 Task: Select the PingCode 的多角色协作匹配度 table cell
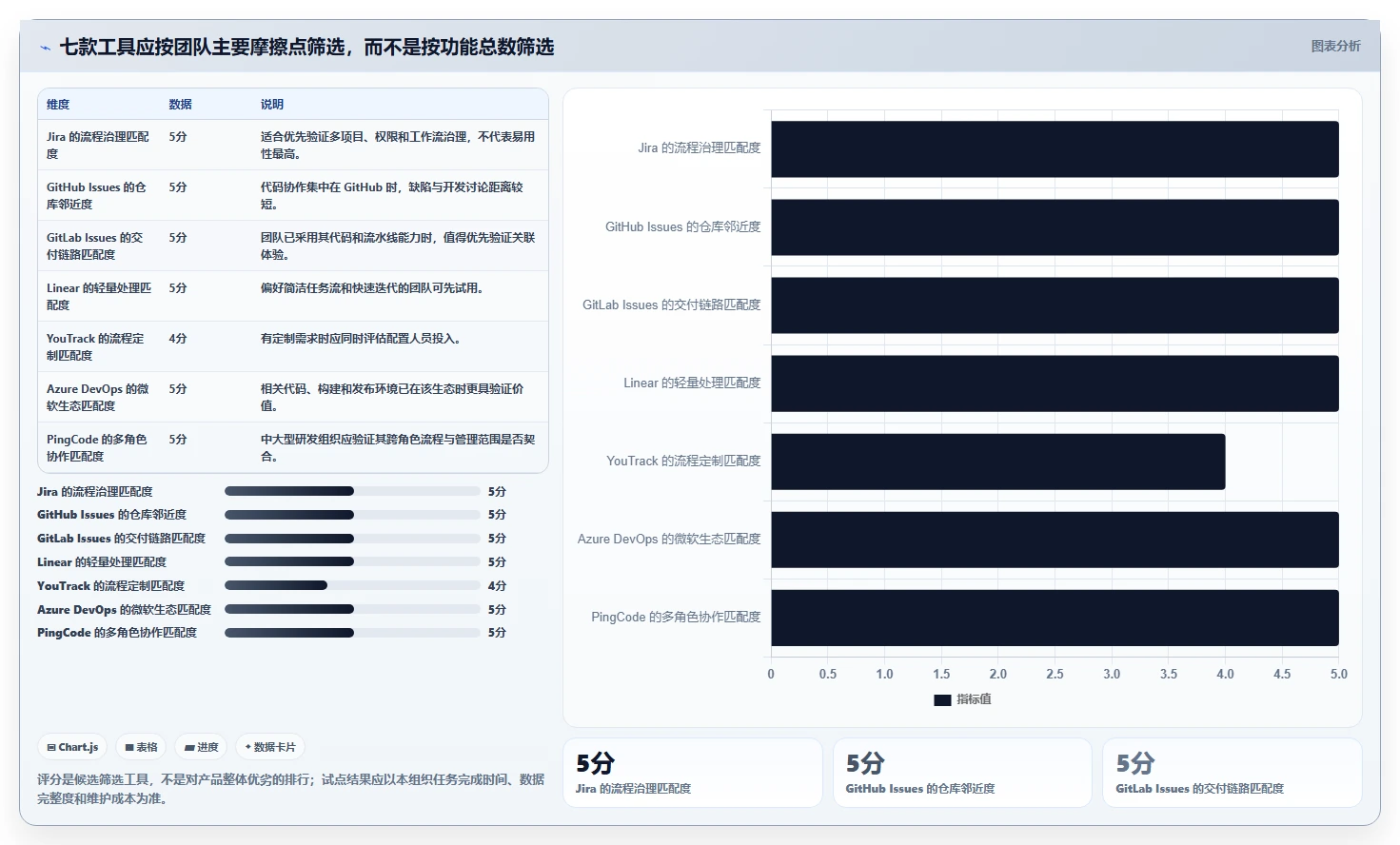(98, 448)
